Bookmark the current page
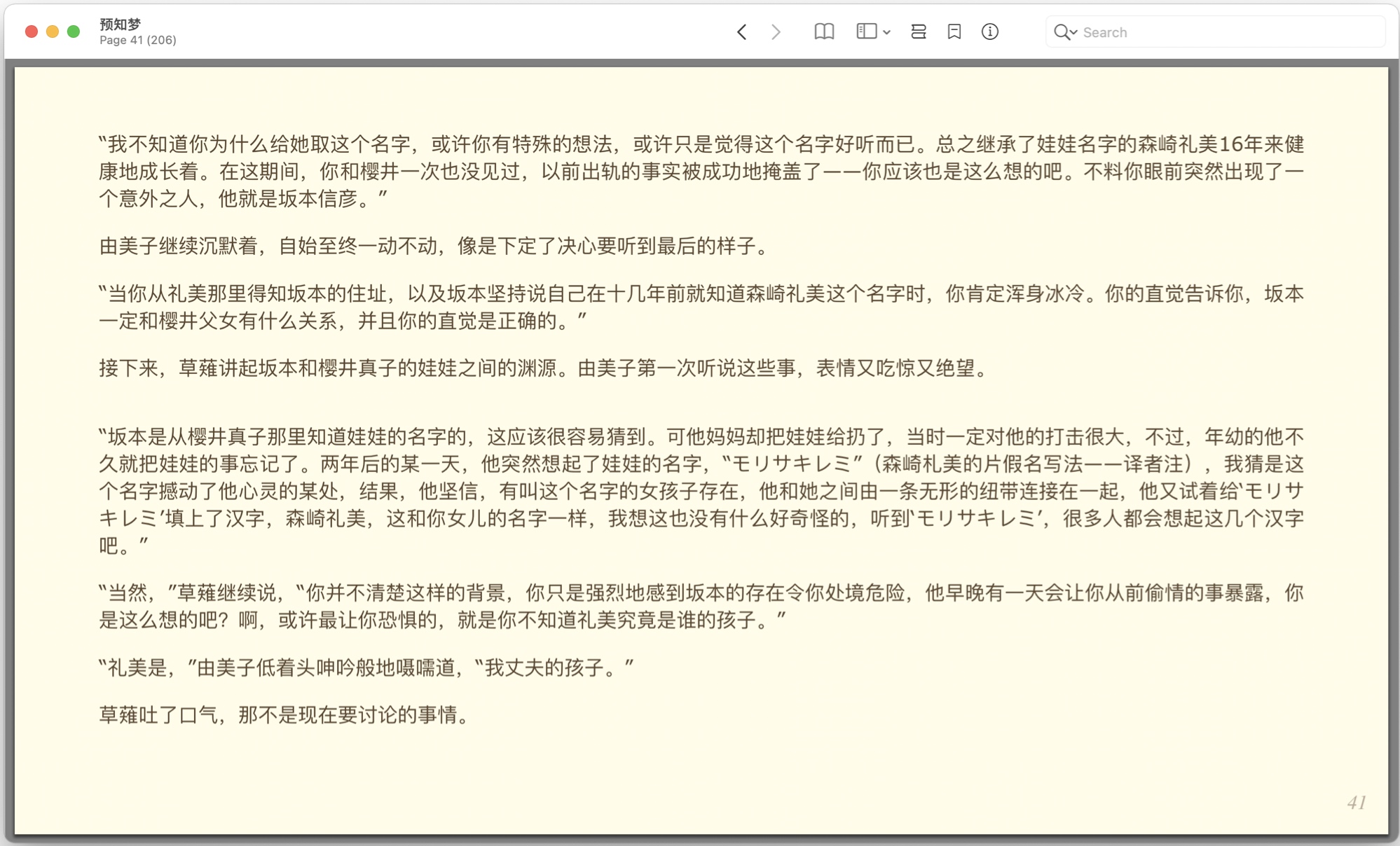1400x846 pixels. (x=954, y=32)
